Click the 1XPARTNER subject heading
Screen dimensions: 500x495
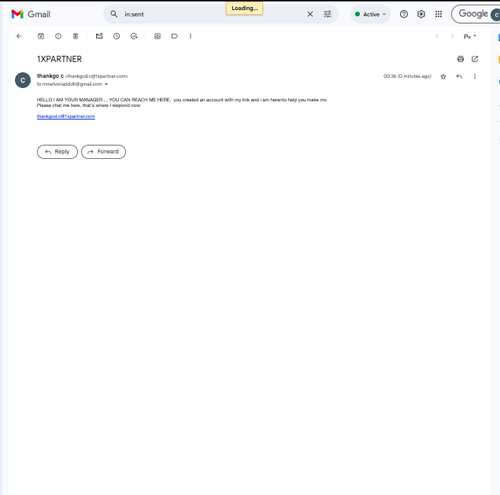point(59,59)
